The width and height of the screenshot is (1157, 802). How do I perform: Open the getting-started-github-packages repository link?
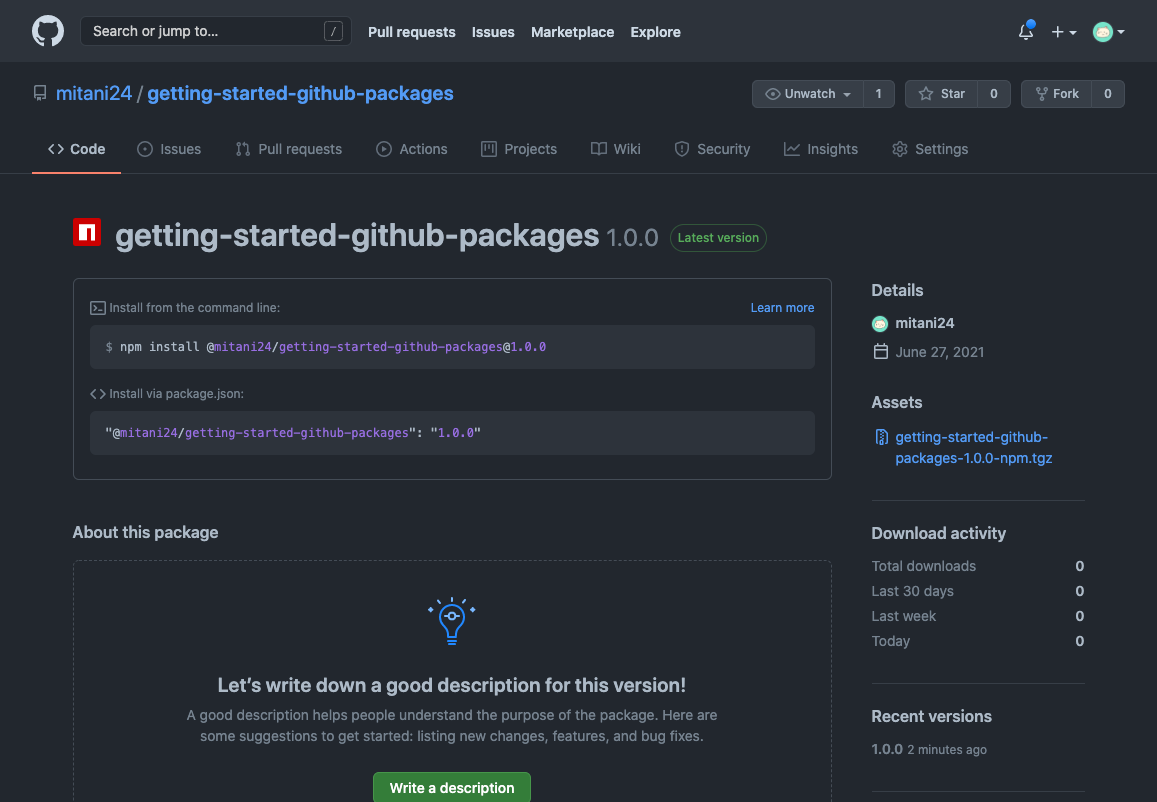pyautogui.click(x=300, y=93)
